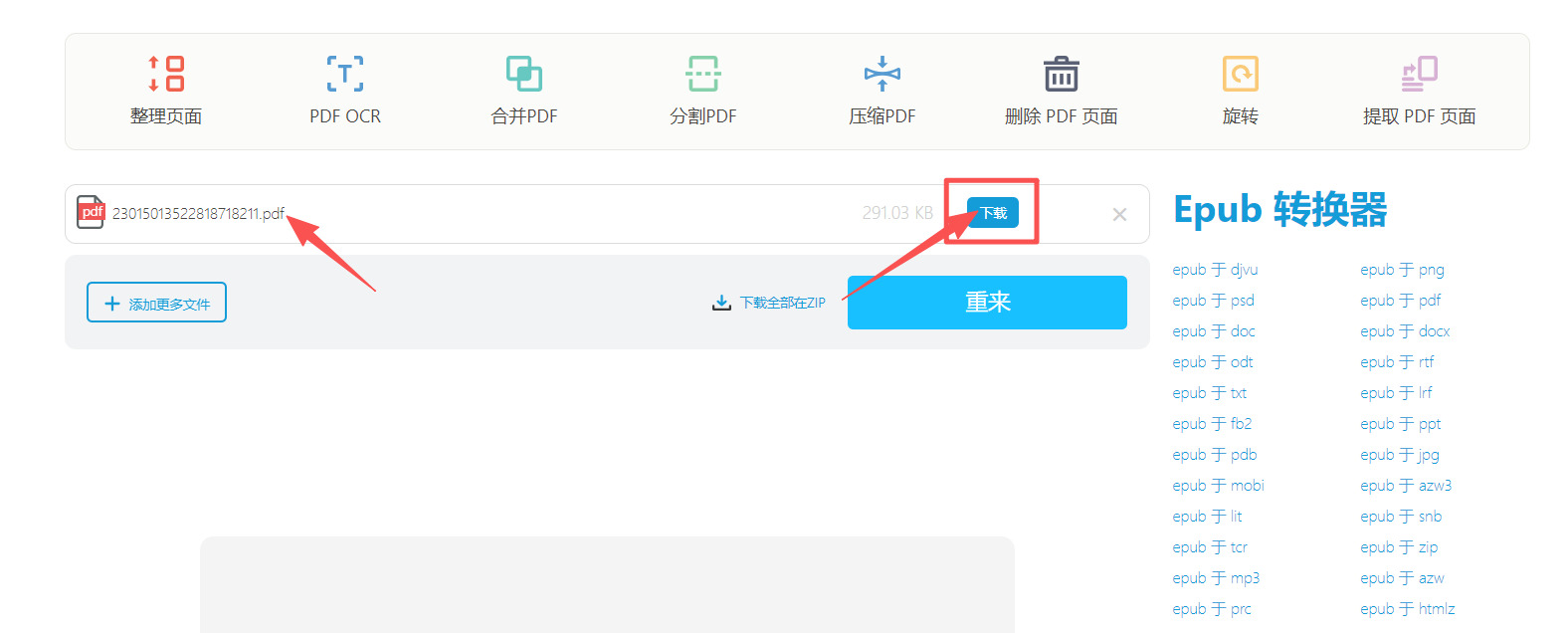Click the 删除 PDF 页面 trash icon

pos(1062,74)
